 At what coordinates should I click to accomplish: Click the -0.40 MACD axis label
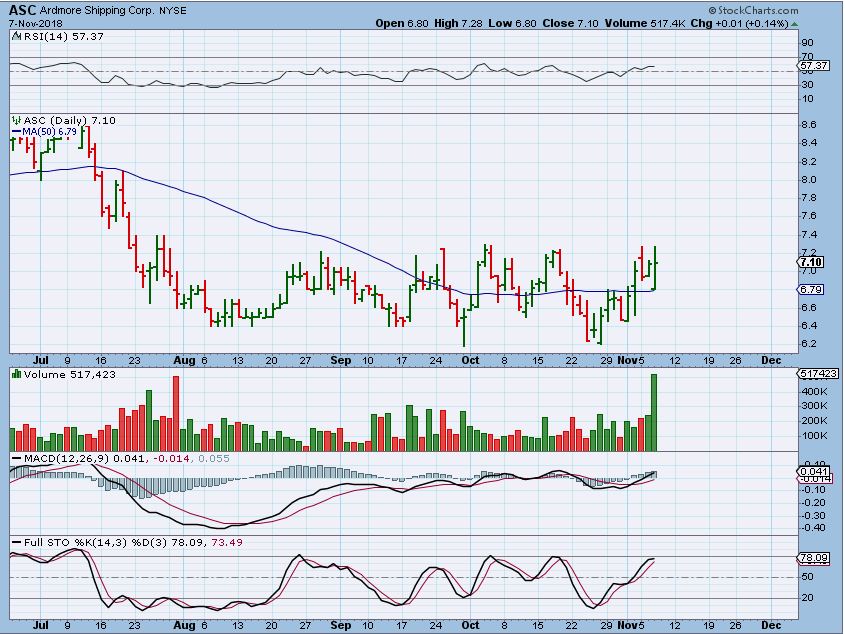point(814,527)
